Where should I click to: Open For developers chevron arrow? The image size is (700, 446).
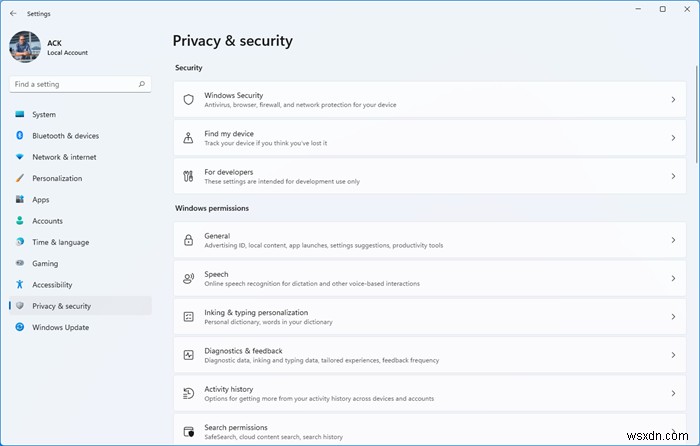click(673, 176)
